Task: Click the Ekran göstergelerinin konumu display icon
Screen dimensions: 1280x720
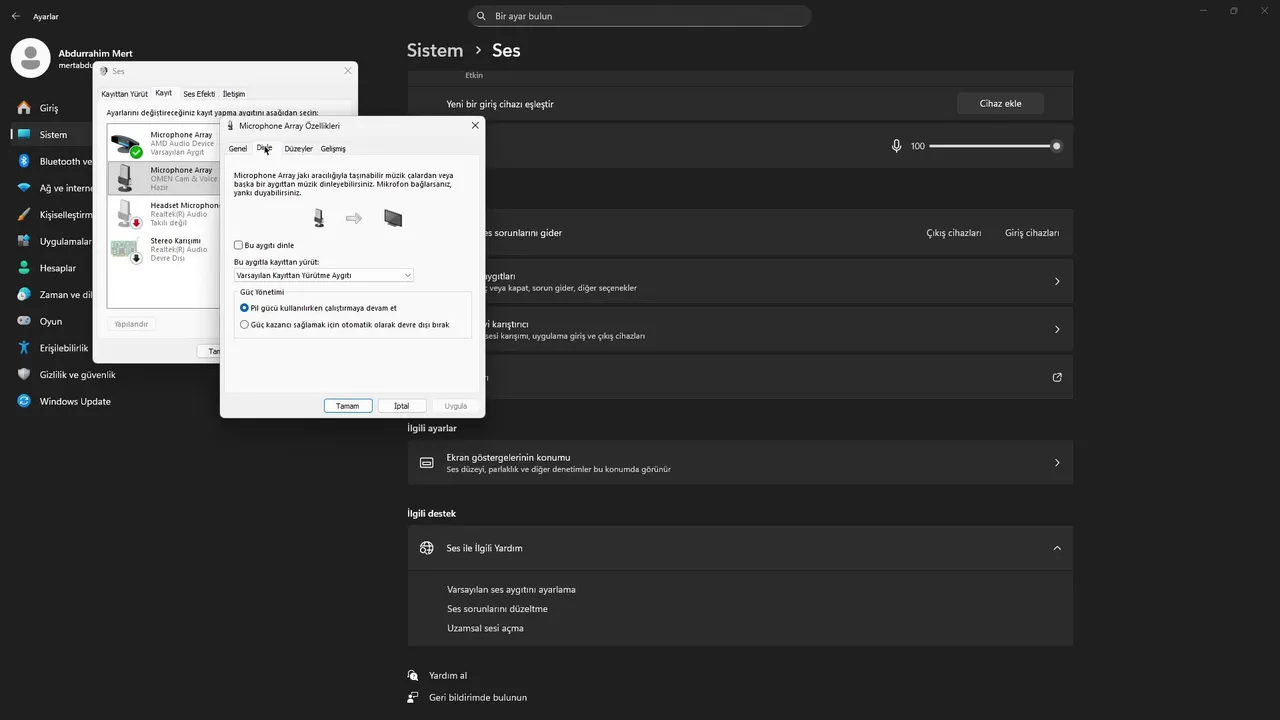Action: 427,463
